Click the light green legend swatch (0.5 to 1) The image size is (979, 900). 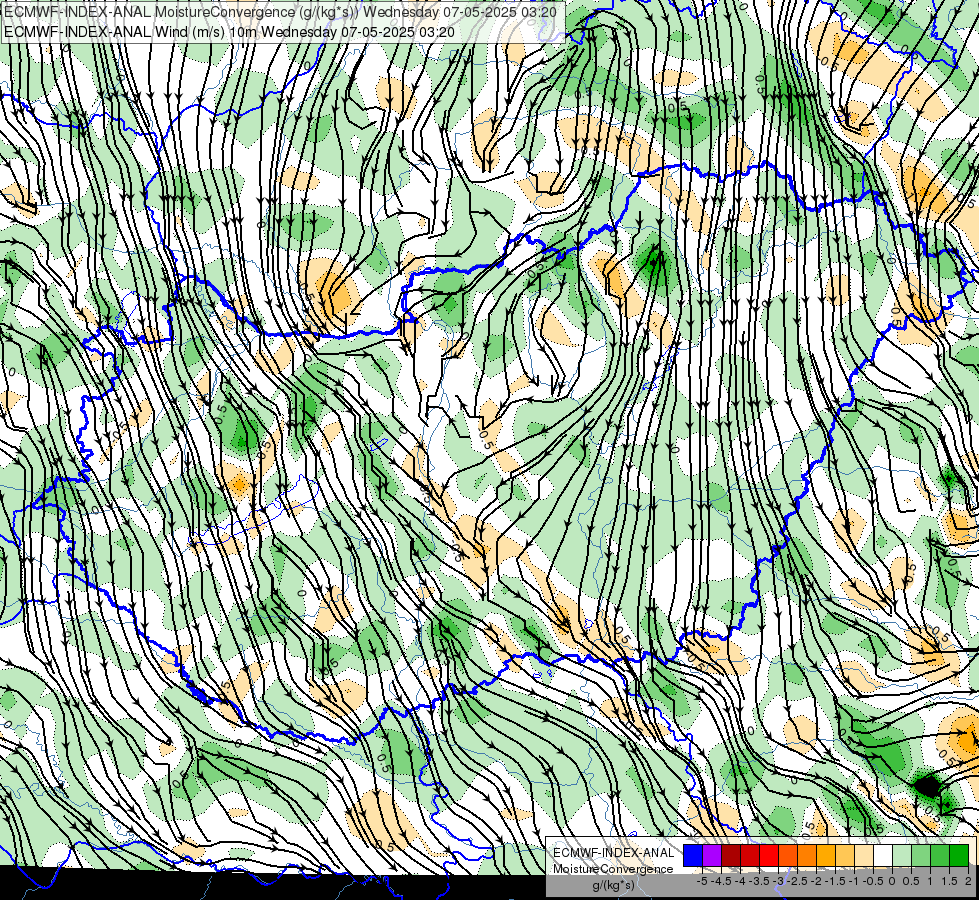point(920,855)
